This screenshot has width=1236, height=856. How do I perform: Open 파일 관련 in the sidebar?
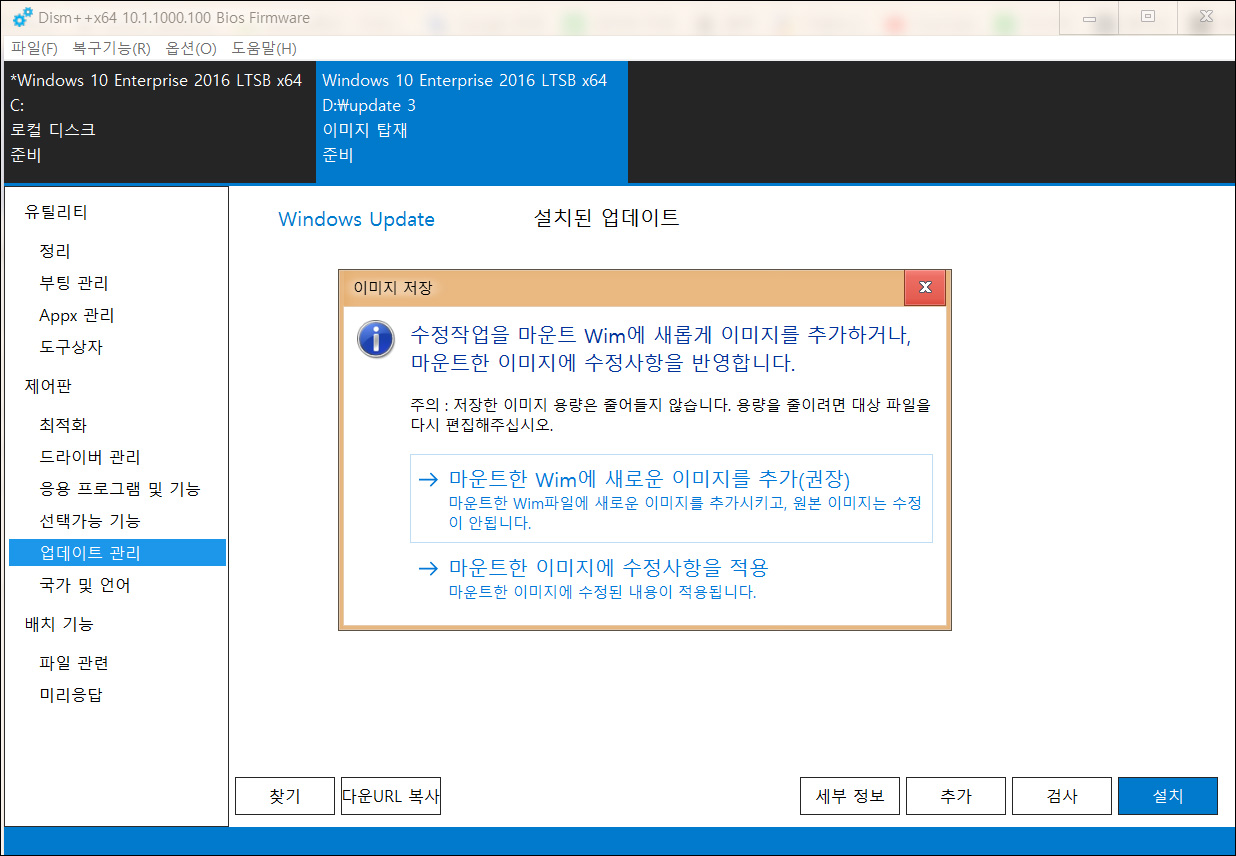(74, 663)
